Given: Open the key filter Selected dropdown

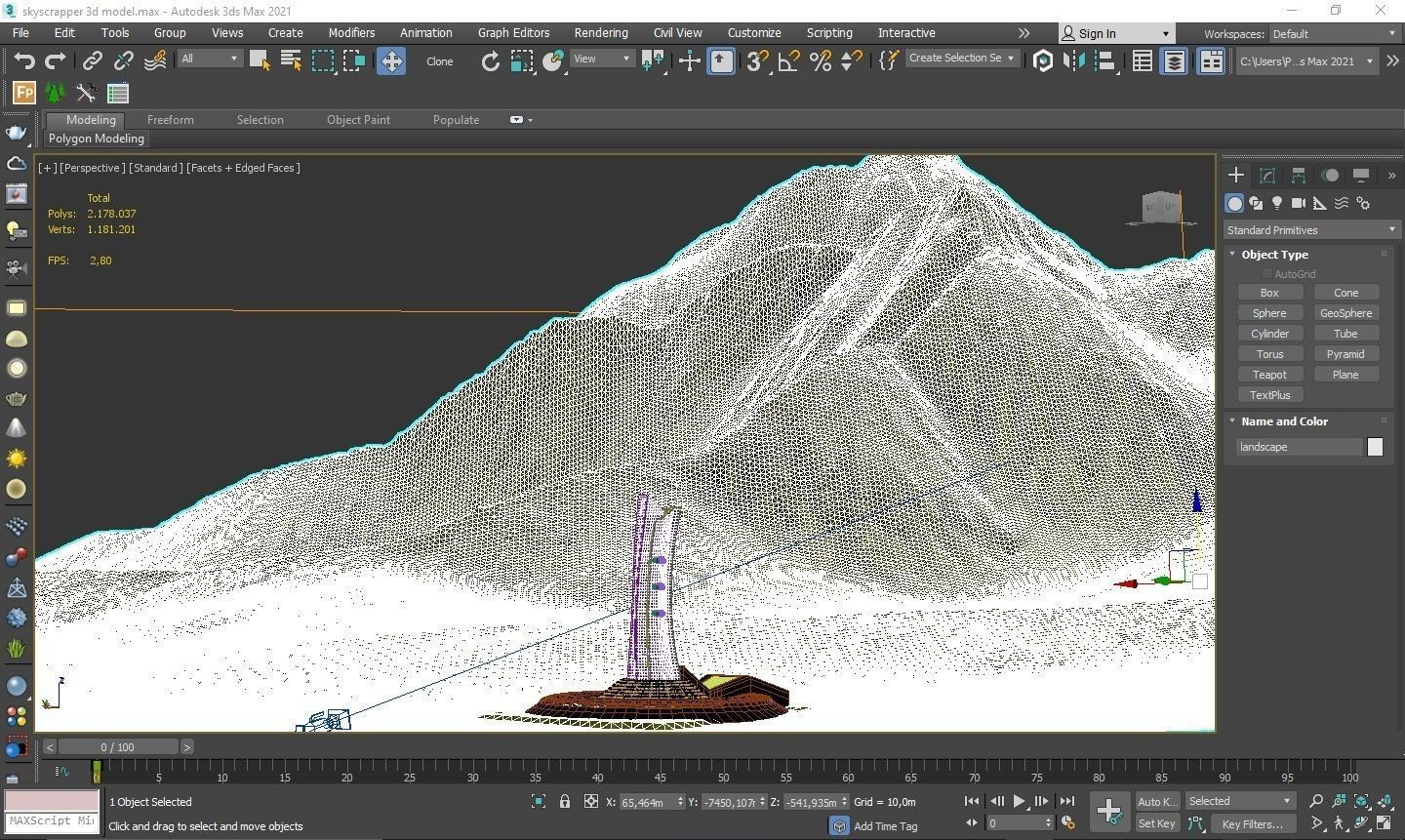Looking at the screenshot, I should 1240,801.
